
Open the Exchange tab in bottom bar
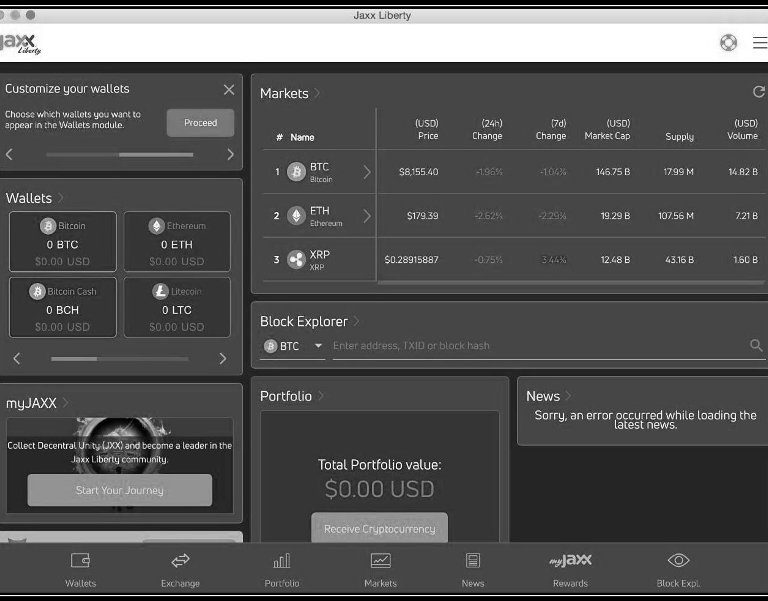pyautogui.click(x=180, y=570)
